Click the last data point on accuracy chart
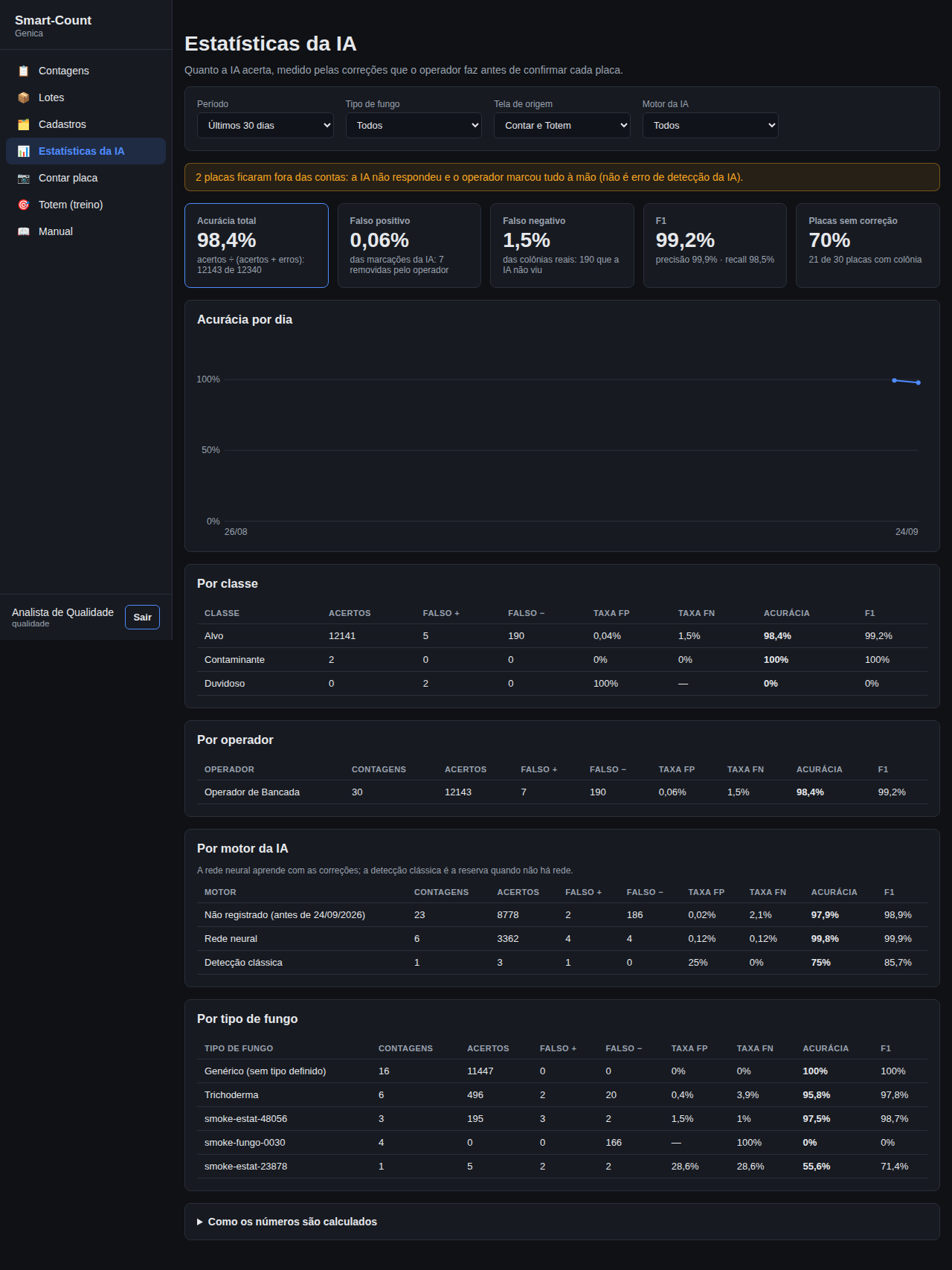 pyautogui.click(x=919, y=382)
